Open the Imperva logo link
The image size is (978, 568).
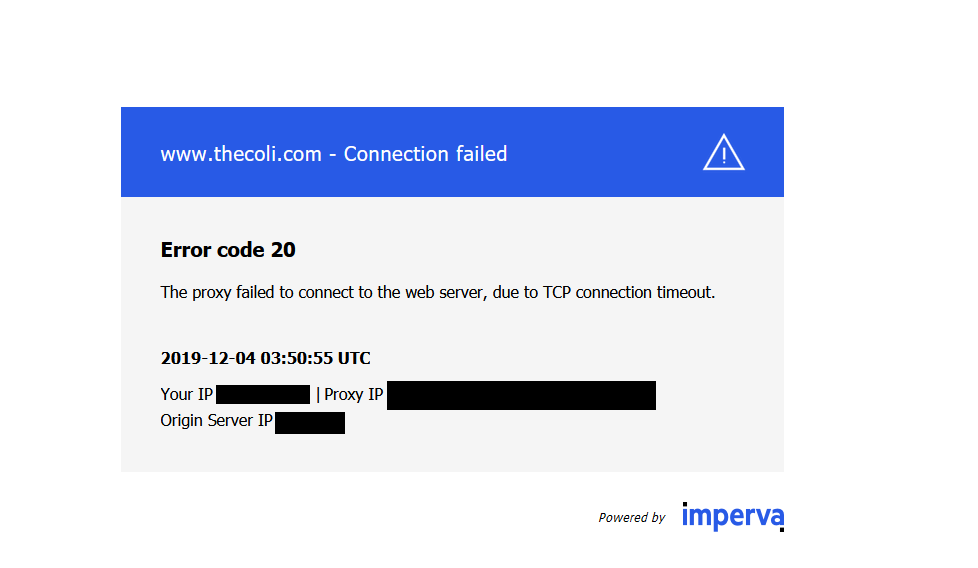coord(732,516)
